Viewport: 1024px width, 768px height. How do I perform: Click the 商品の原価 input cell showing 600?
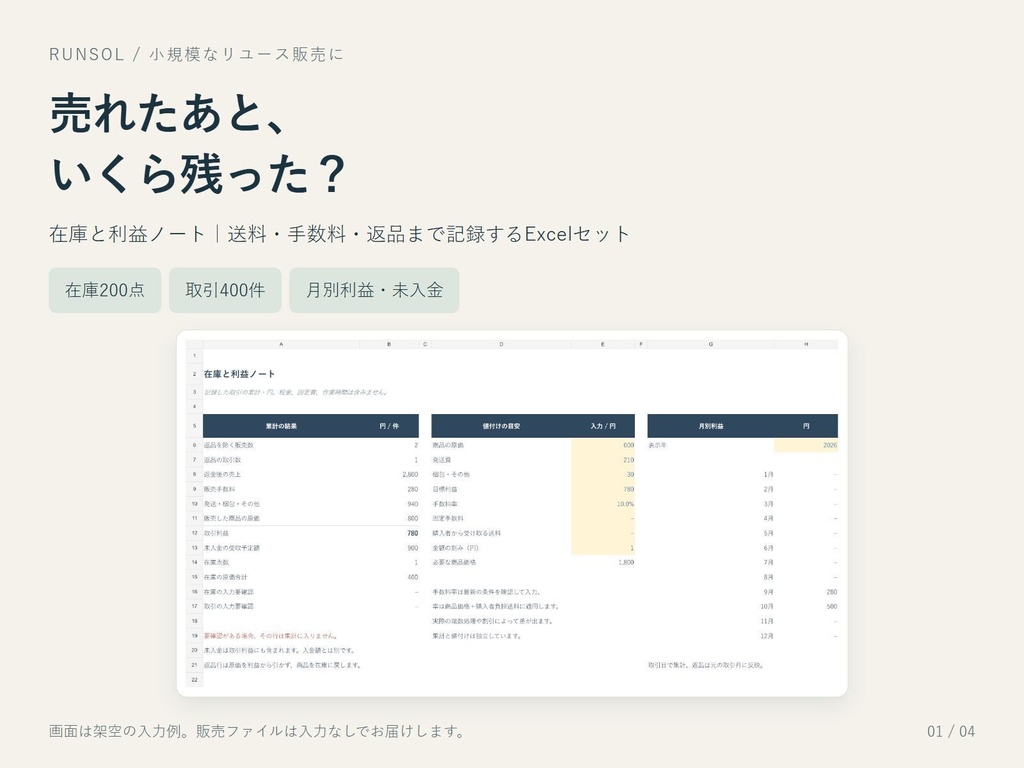pyautogui.click(x=603, y=445)
